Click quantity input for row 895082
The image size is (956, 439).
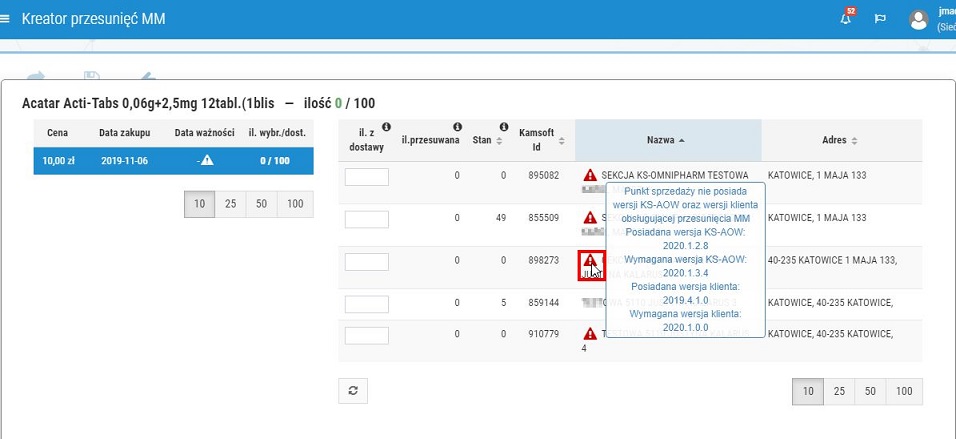pyautogui.click(x=366, y=177)
